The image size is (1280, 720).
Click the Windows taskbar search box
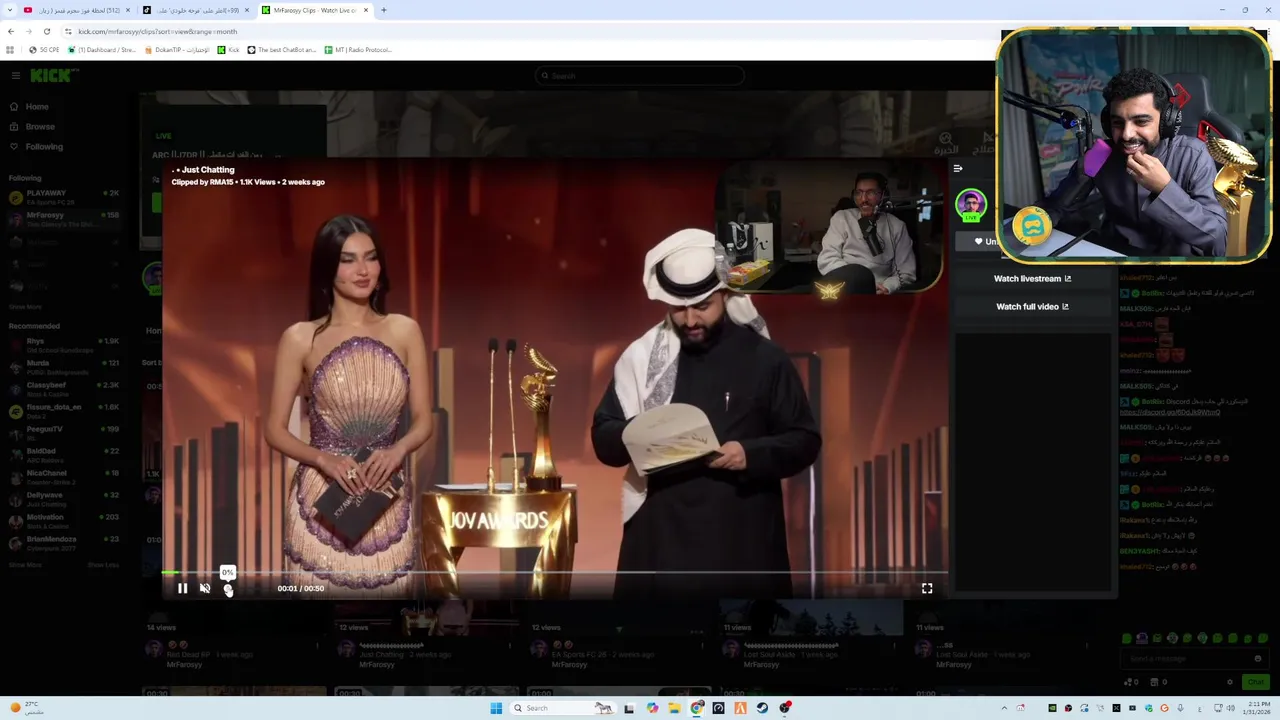tap(563, 708)
